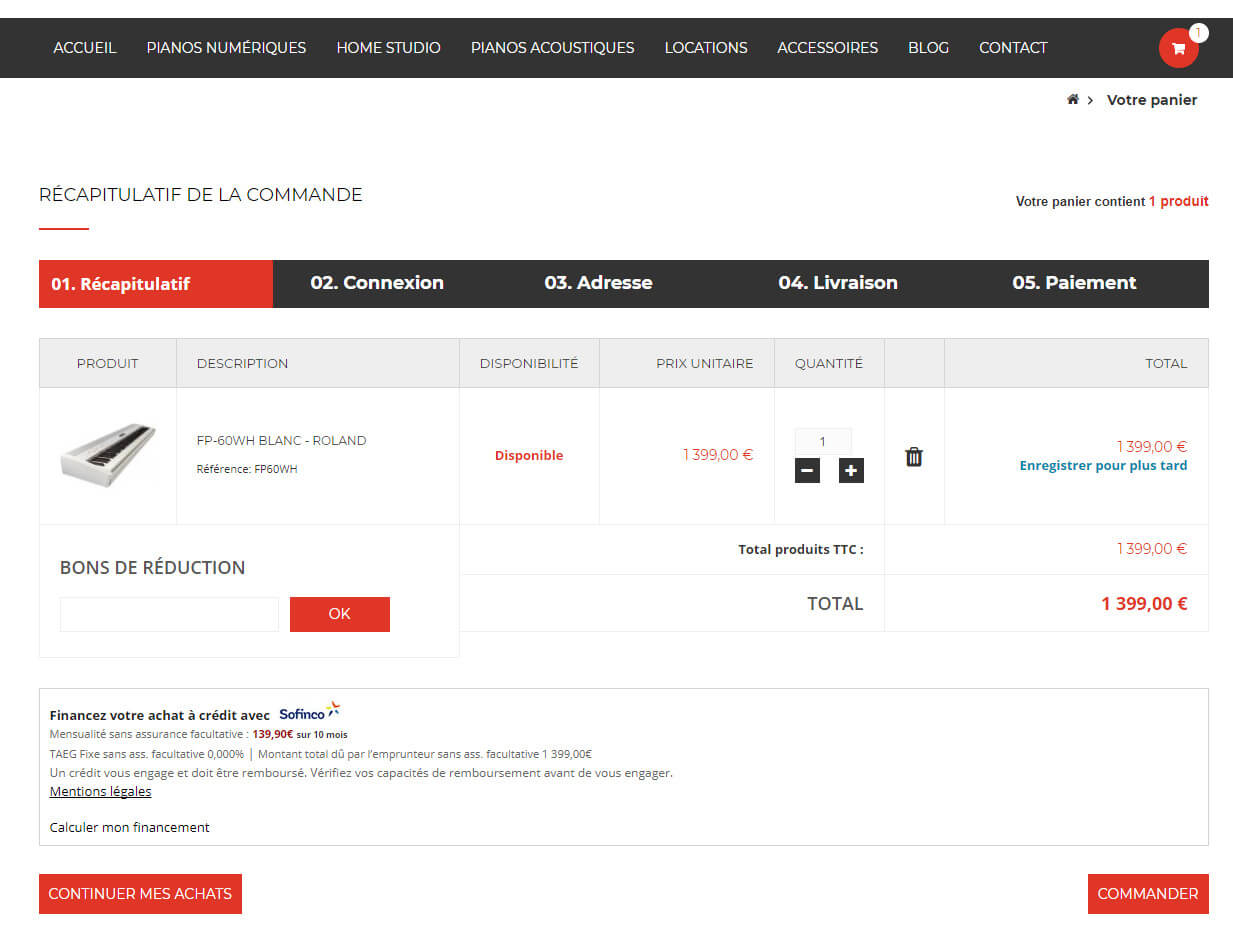Viewport: 1233px width, 938px height.
Task: Click Continuer mes achats button
Action: click(x=140, y=894)
